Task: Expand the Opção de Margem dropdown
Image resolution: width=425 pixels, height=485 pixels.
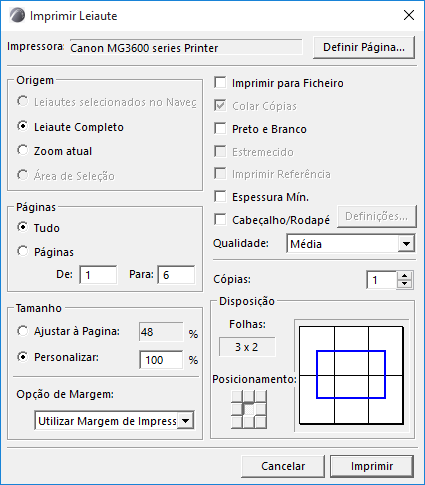Action: [114, 421]
